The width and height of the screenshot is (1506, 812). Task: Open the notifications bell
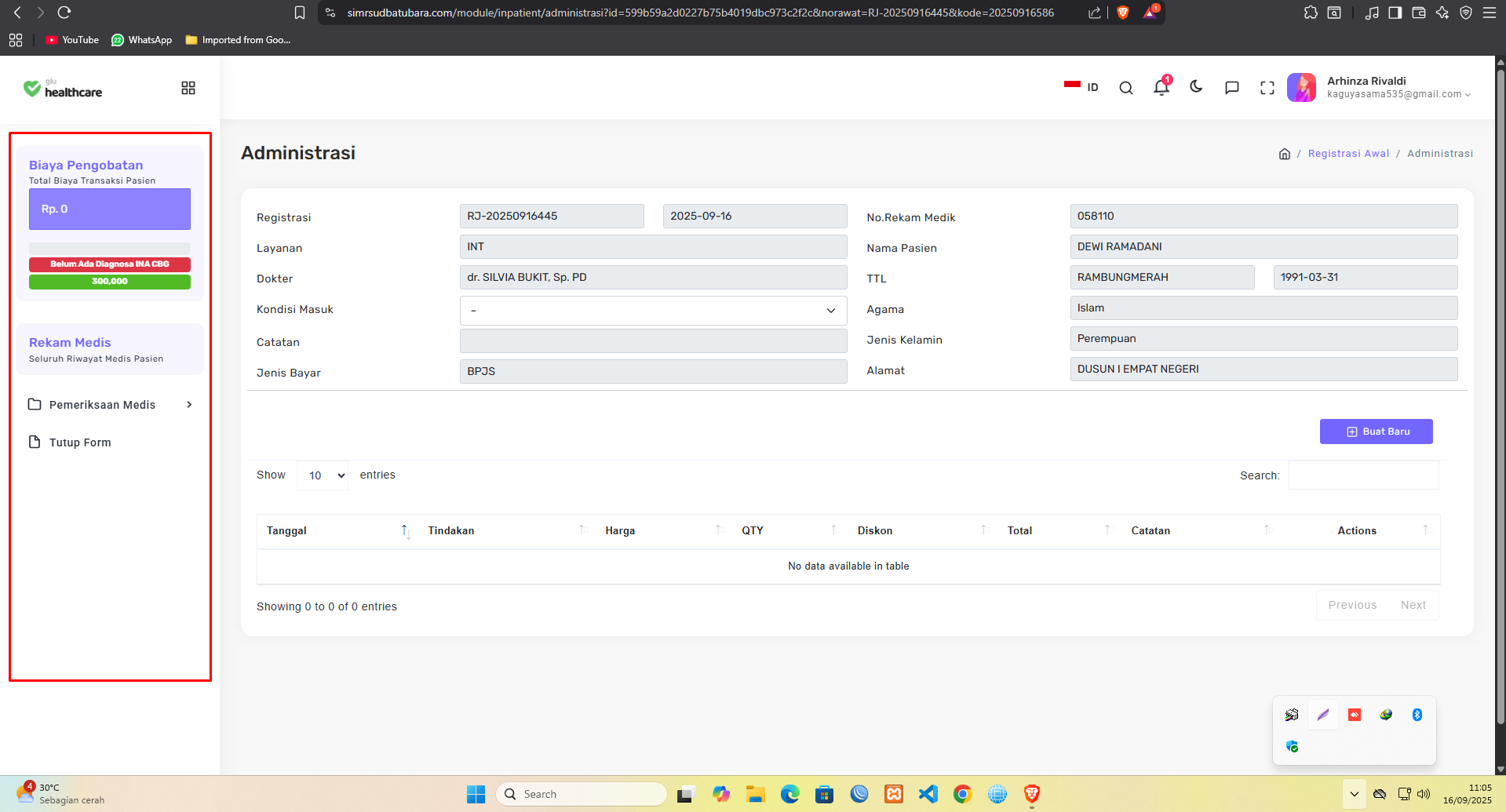tap(1161, 87)
